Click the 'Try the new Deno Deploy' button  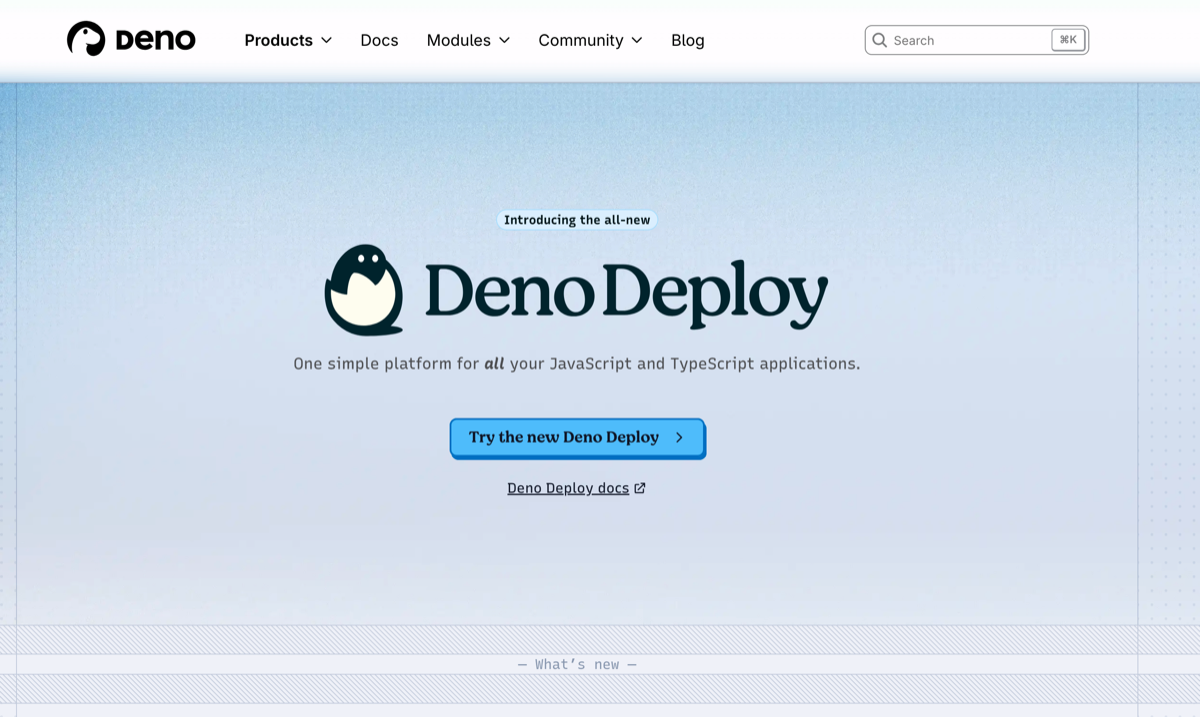pyautogui.click(x=577, y=437)
